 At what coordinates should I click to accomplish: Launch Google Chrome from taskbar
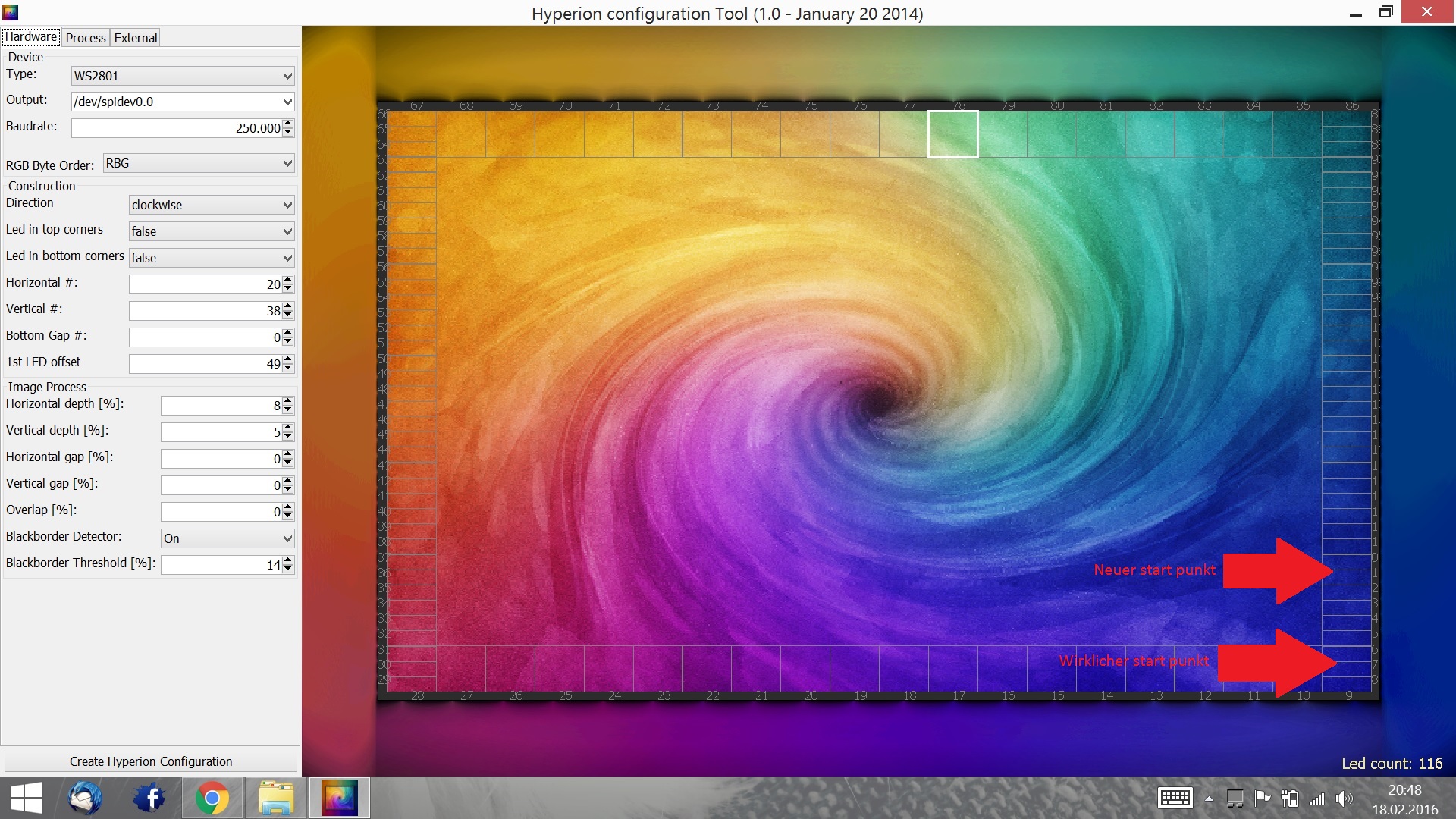click(x=212, y=798)
